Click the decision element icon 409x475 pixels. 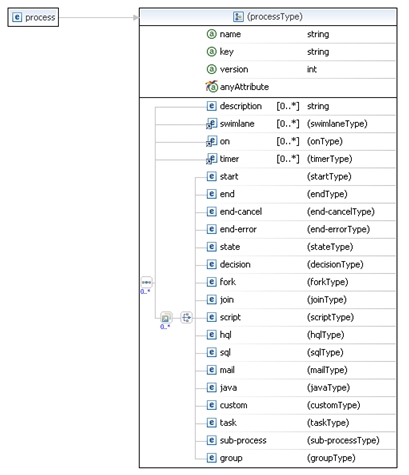212,264
